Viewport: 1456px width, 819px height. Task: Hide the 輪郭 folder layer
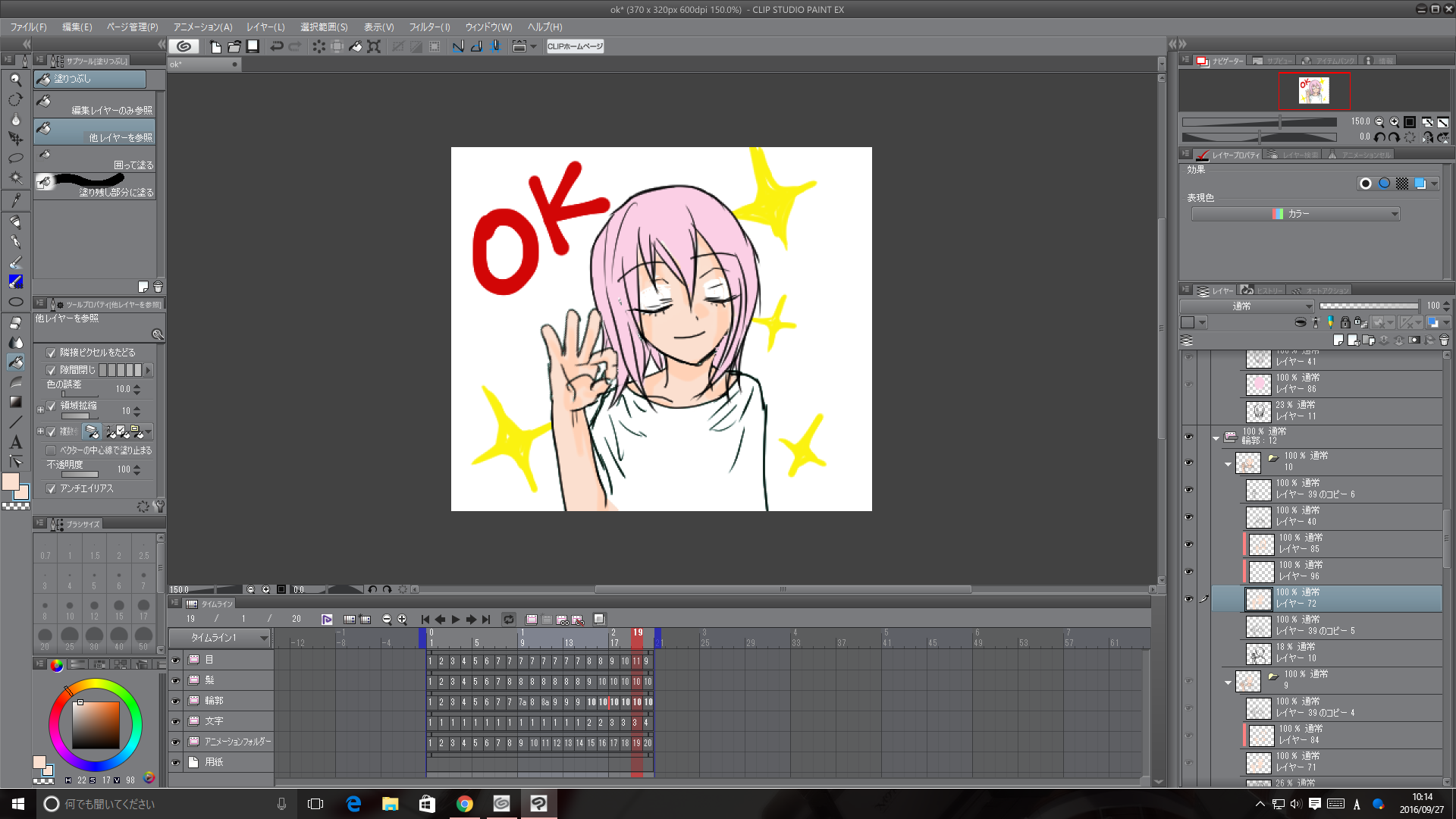tap(1188, 436)
